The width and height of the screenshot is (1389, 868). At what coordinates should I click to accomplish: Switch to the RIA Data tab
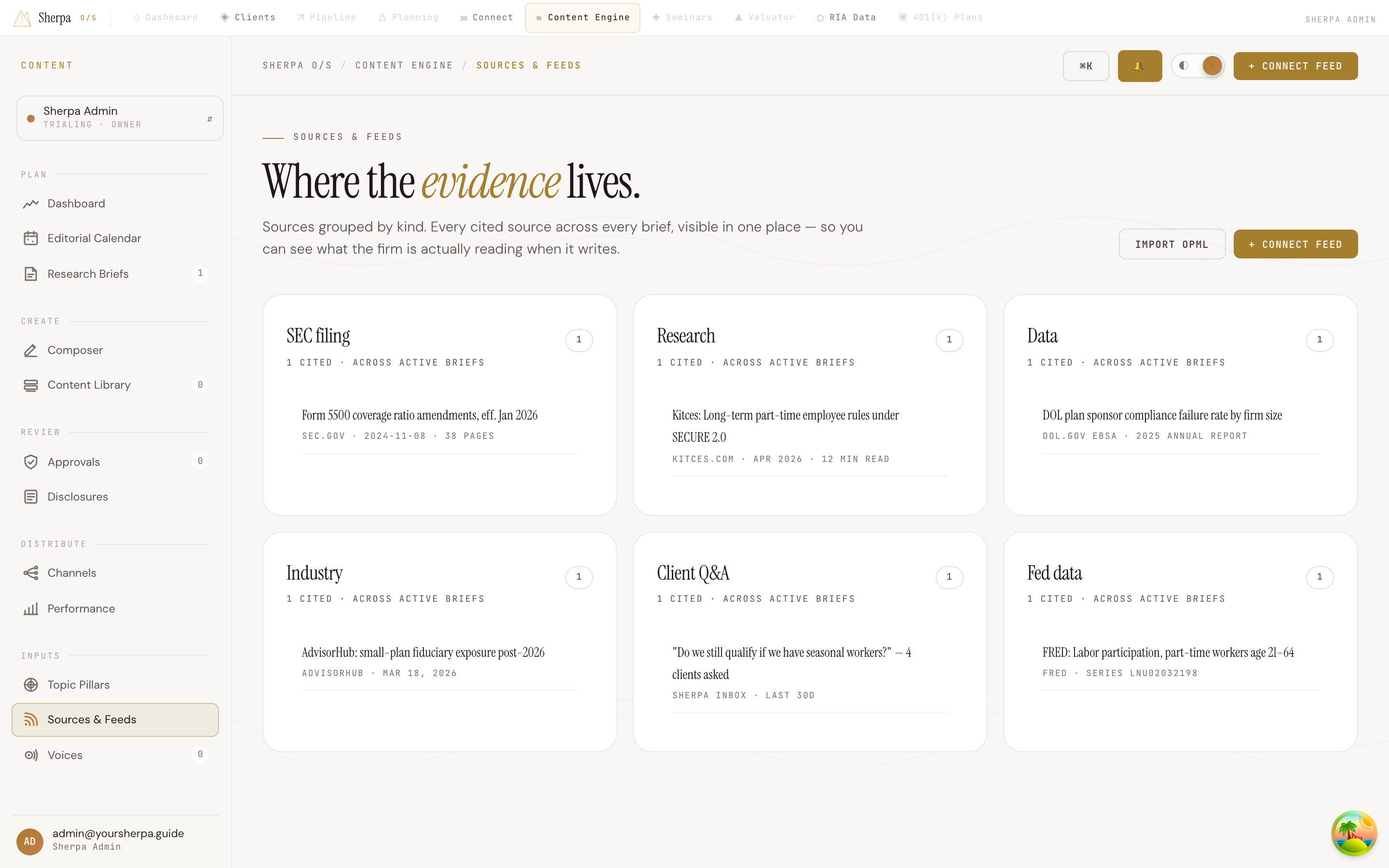(846, 17)
